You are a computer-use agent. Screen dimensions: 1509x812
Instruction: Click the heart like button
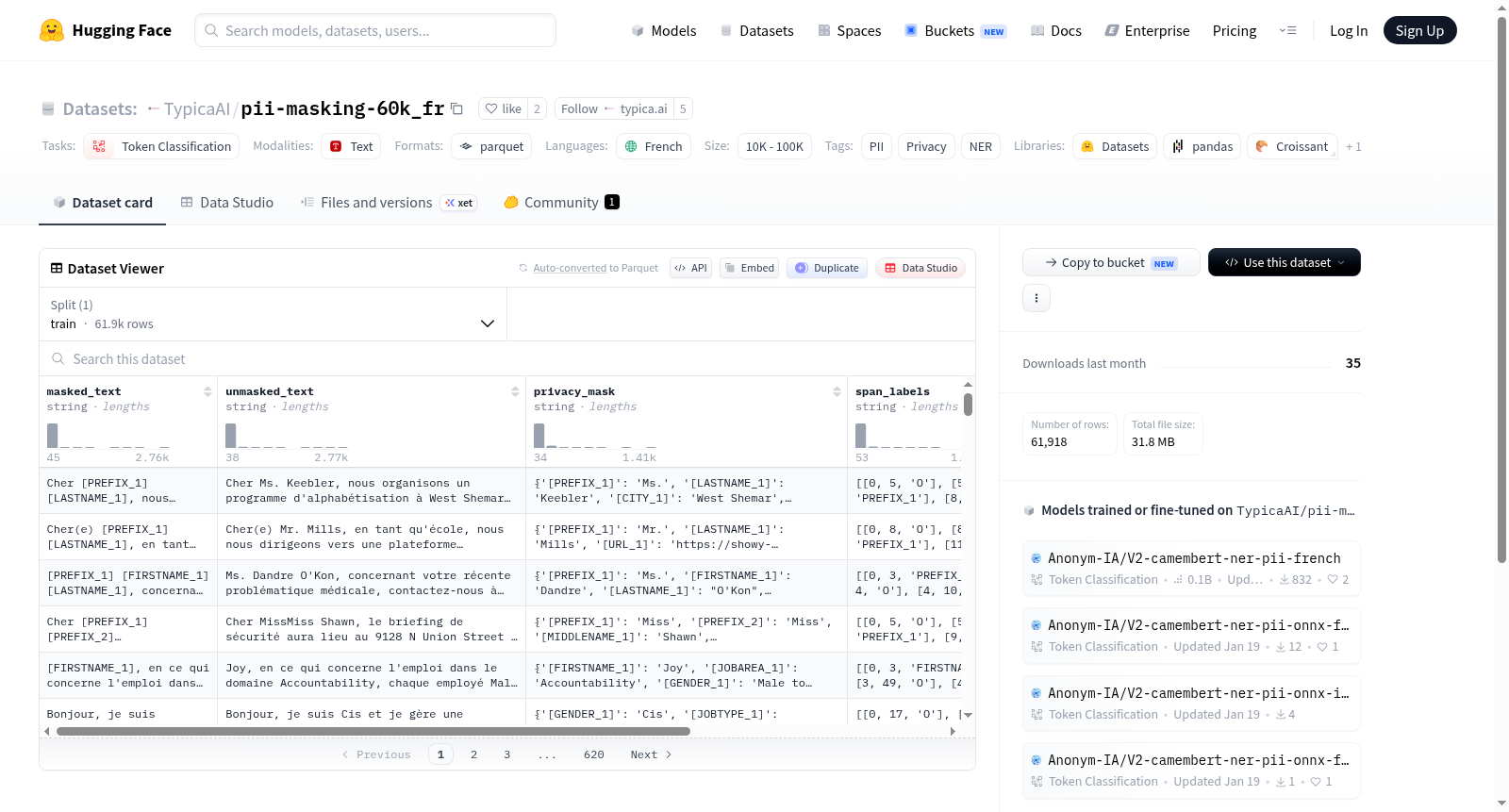coord(503,108)
